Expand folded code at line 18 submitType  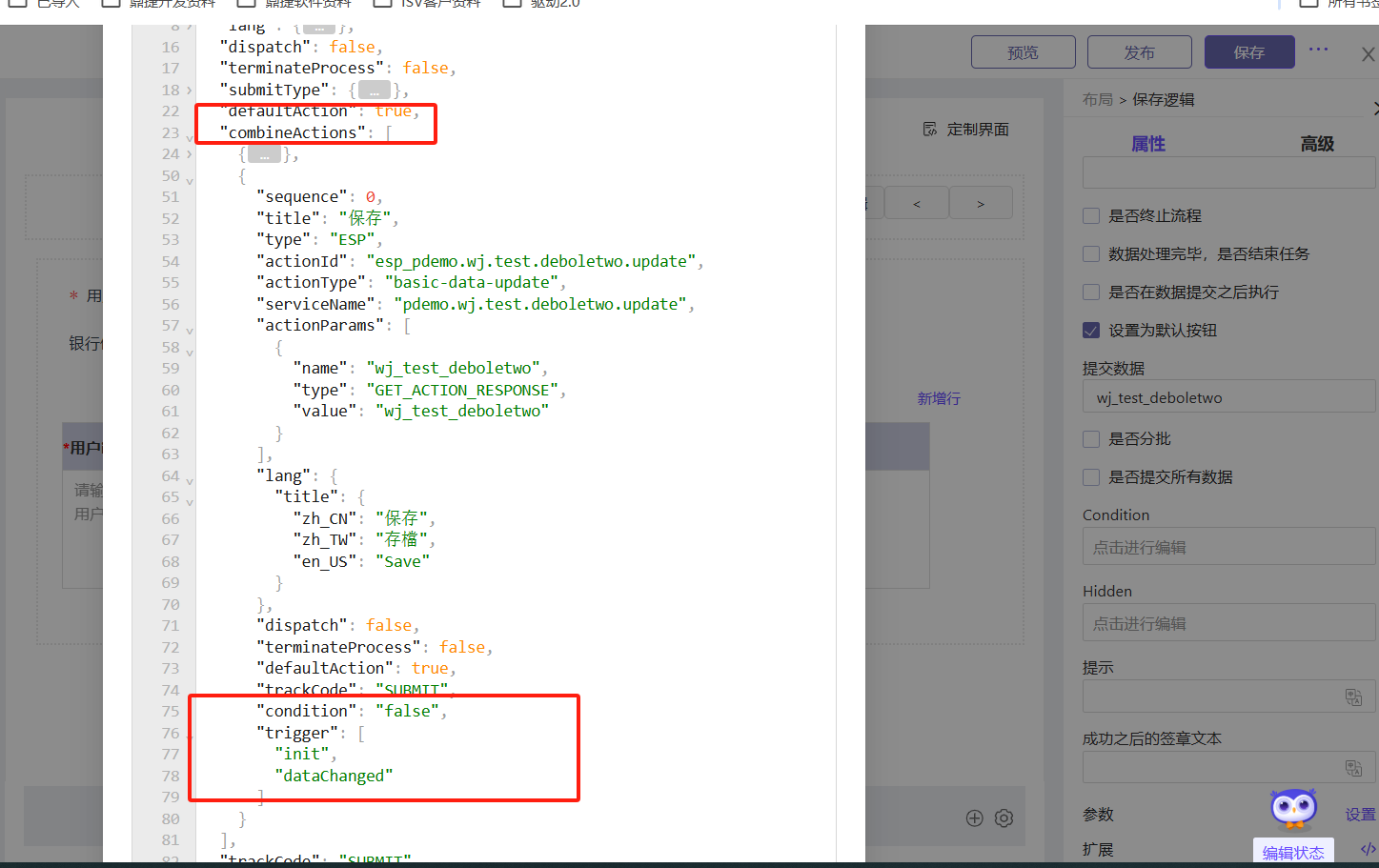[x=189, y=91]
